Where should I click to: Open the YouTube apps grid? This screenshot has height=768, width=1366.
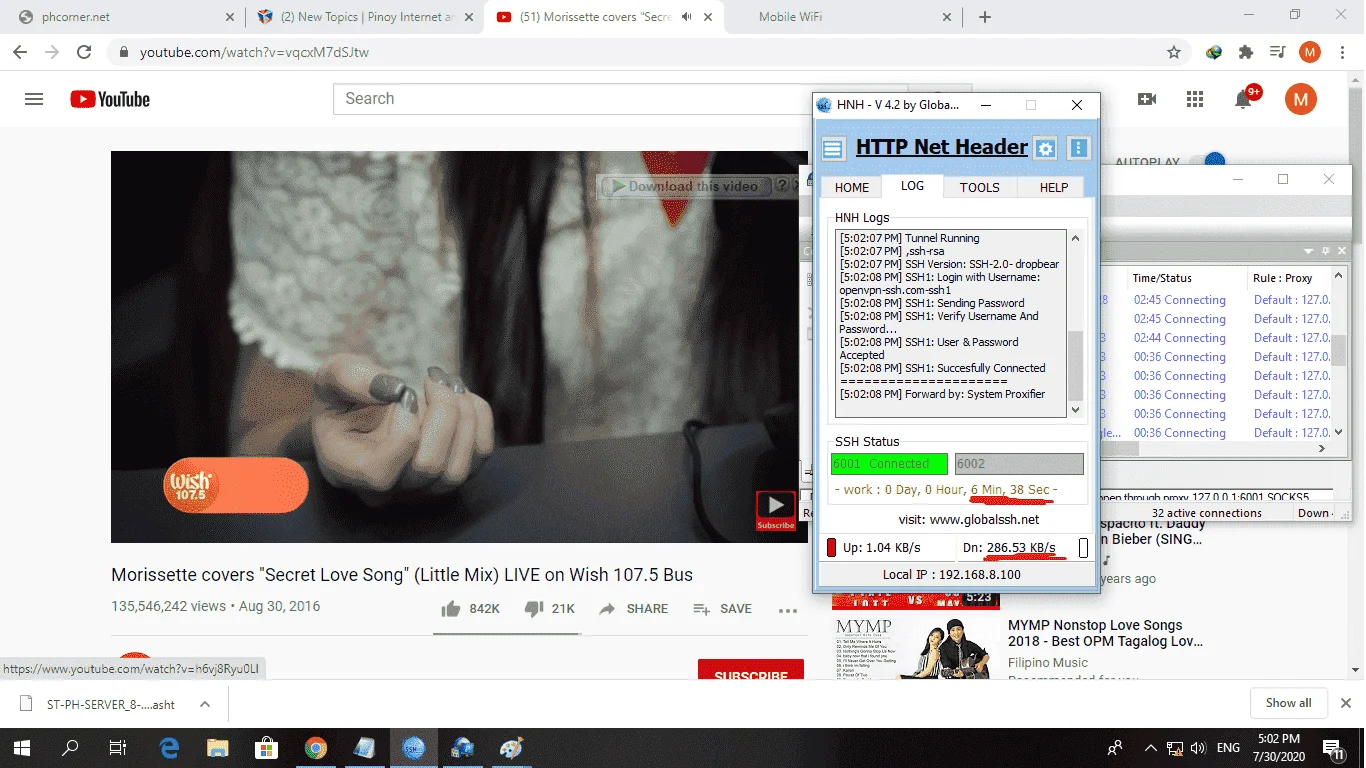coord(1195,99)
